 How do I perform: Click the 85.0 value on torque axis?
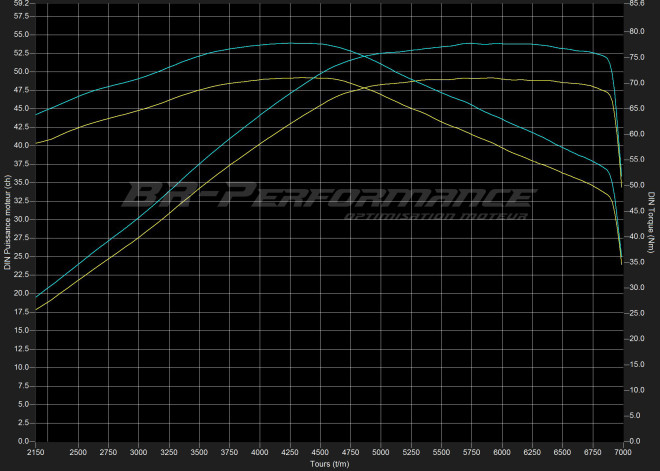pos(635,3)
